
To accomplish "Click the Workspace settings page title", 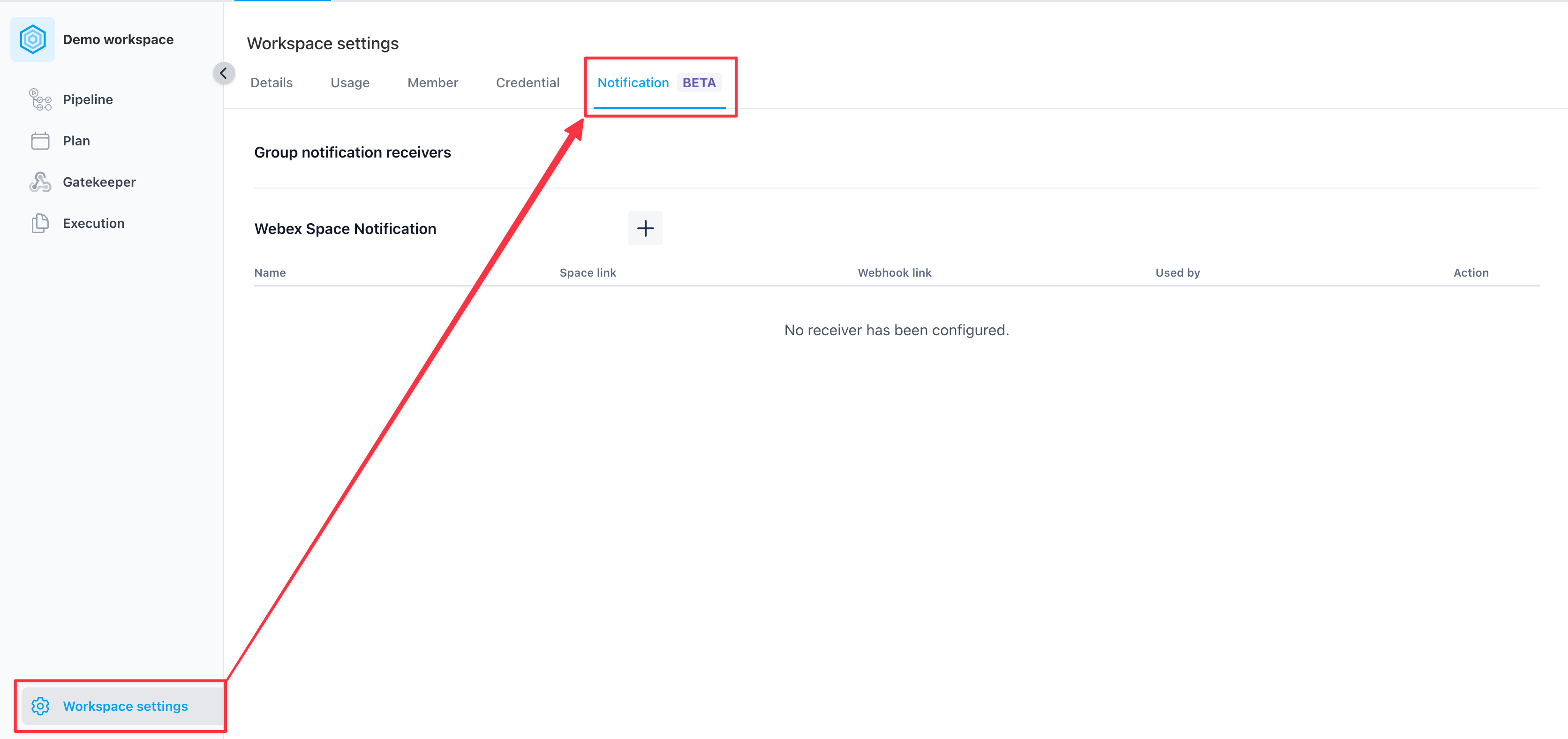I will coord(323,43).
